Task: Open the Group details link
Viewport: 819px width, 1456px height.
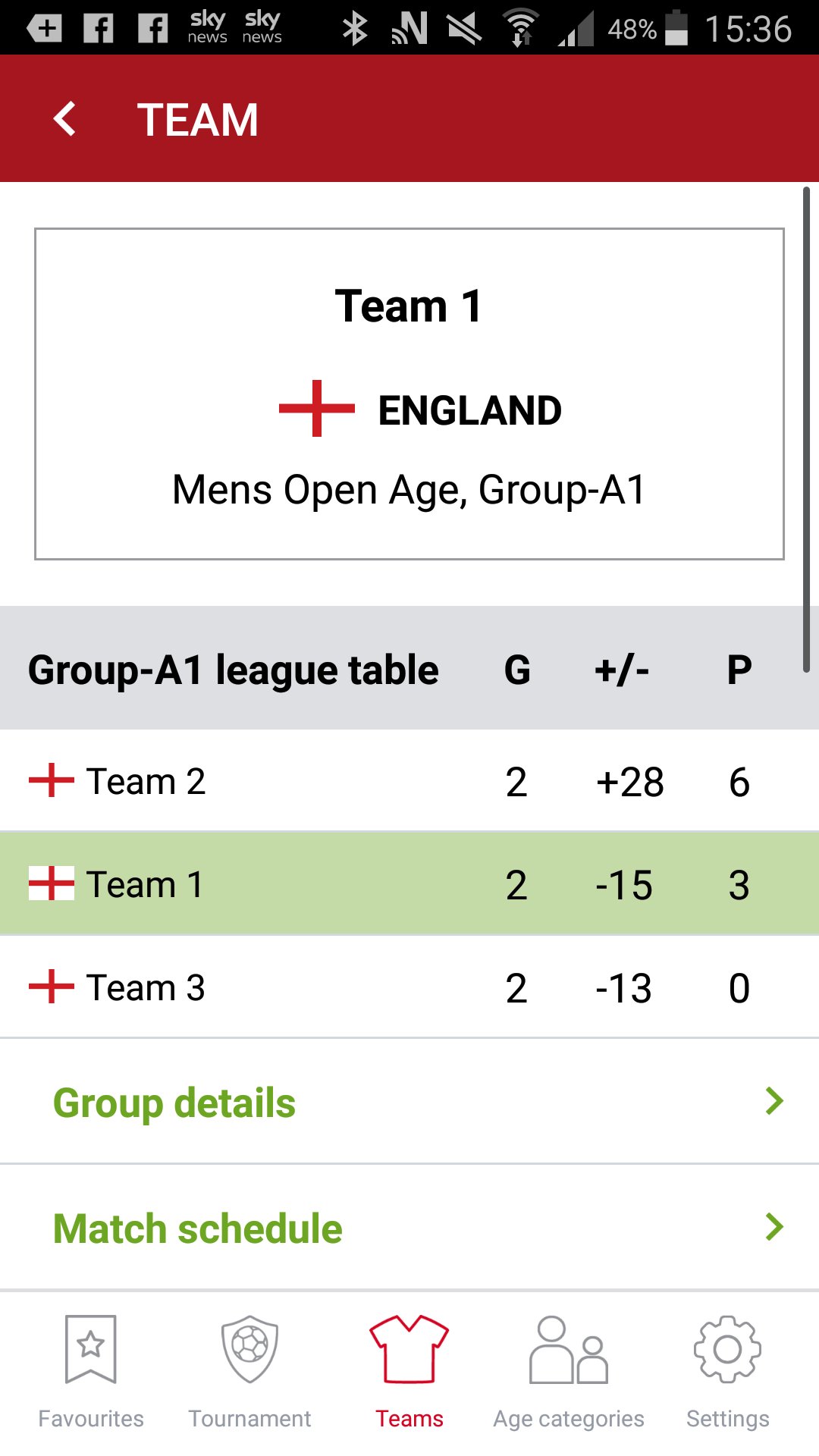Action: pos(174,1103)
